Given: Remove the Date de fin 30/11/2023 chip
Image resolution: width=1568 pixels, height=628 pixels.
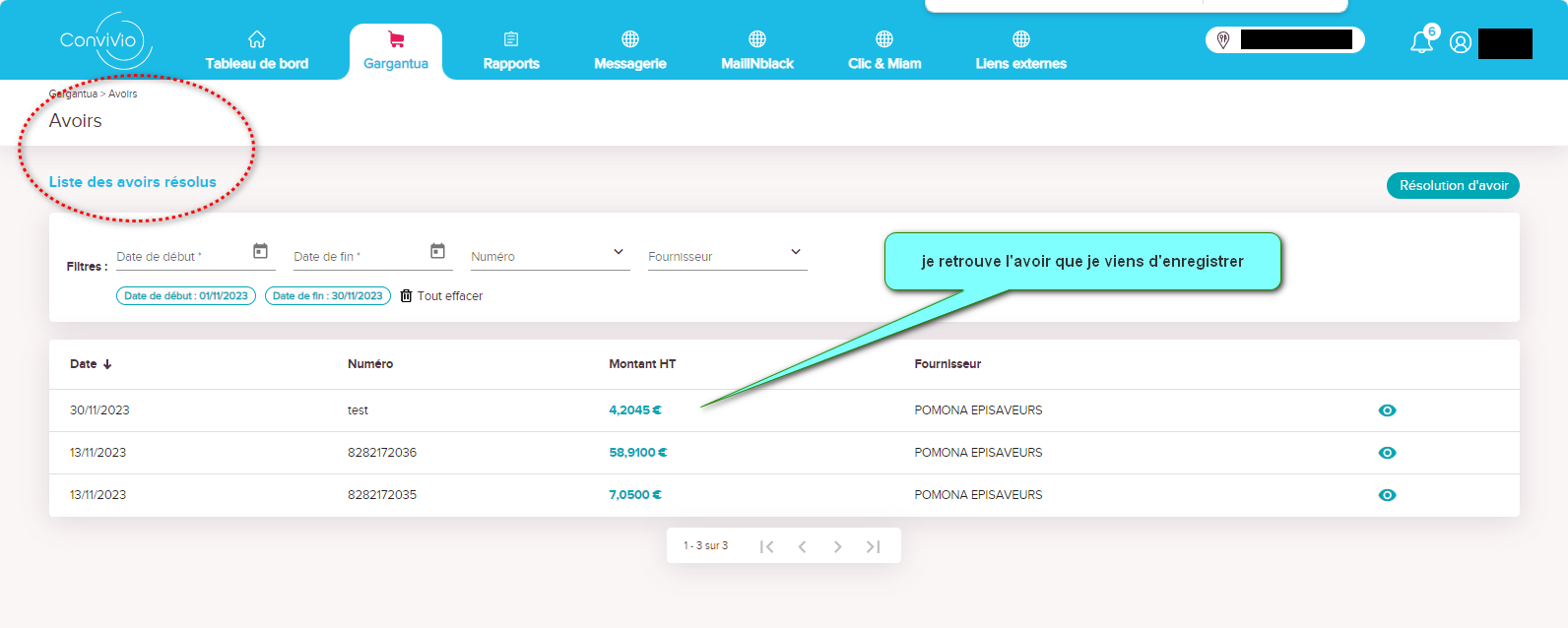Looking at the screenshot, I should point(328,295).
